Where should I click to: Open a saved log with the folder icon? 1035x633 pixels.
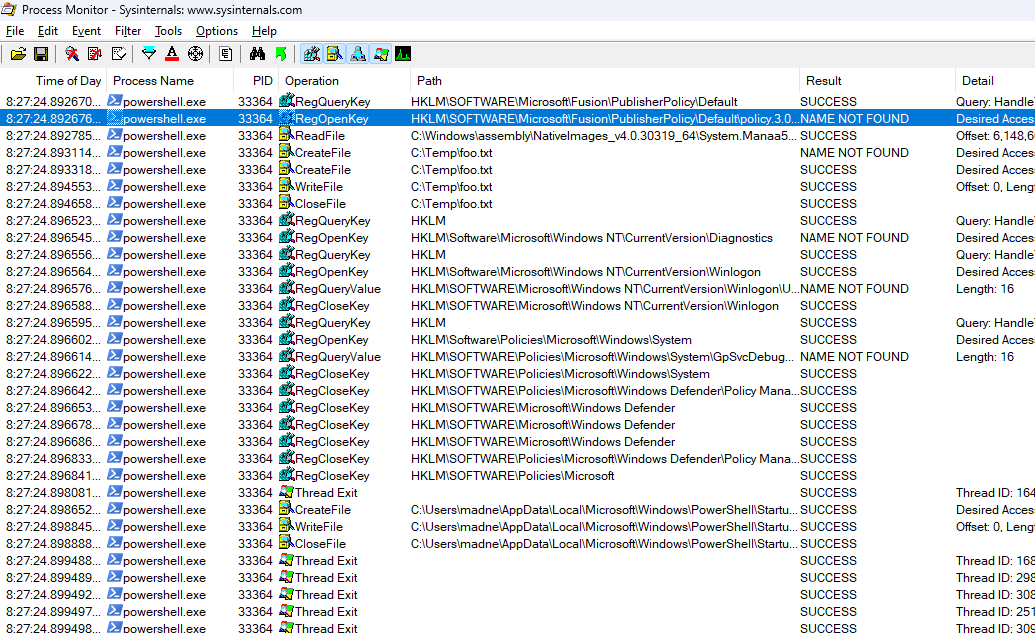pyautogui.click(x=18, y=54)
